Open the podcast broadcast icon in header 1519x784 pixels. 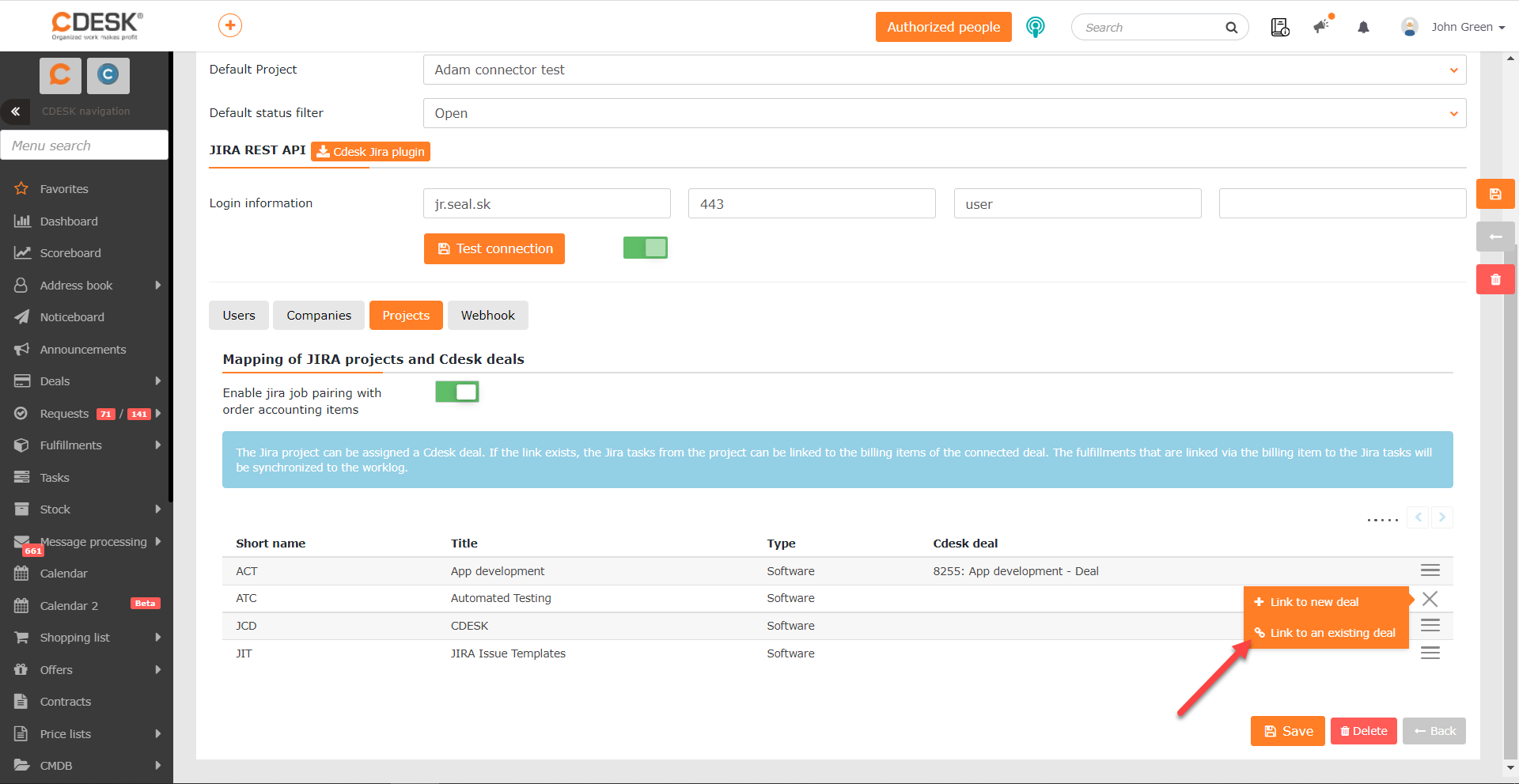pyautogui.click(x=1035, y=27)
